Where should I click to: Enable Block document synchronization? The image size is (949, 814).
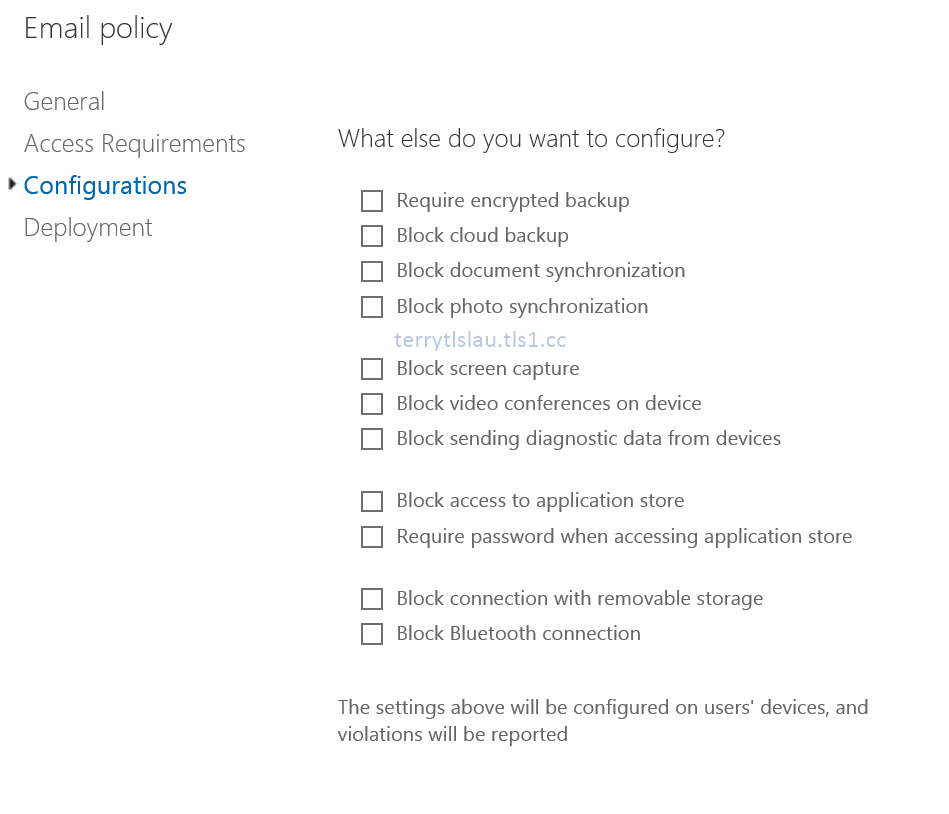pyautogui.click(x=372, y=271)
